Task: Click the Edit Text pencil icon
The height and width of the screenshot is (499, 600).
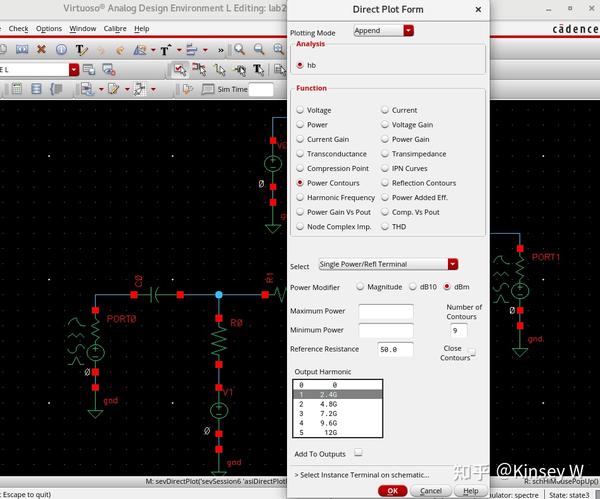Action: 82,50
